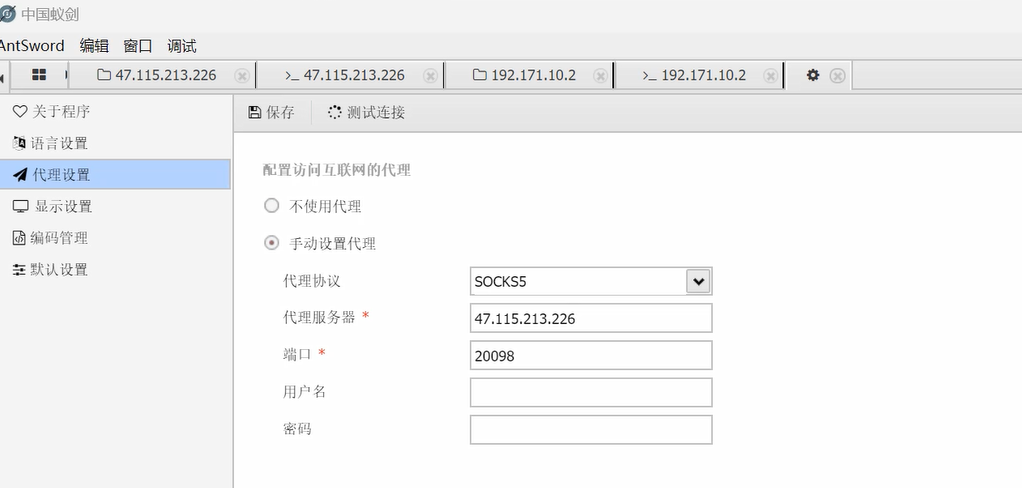
Task: Open 关于程序 in sidebar
Action: click(x=115, y=111)
